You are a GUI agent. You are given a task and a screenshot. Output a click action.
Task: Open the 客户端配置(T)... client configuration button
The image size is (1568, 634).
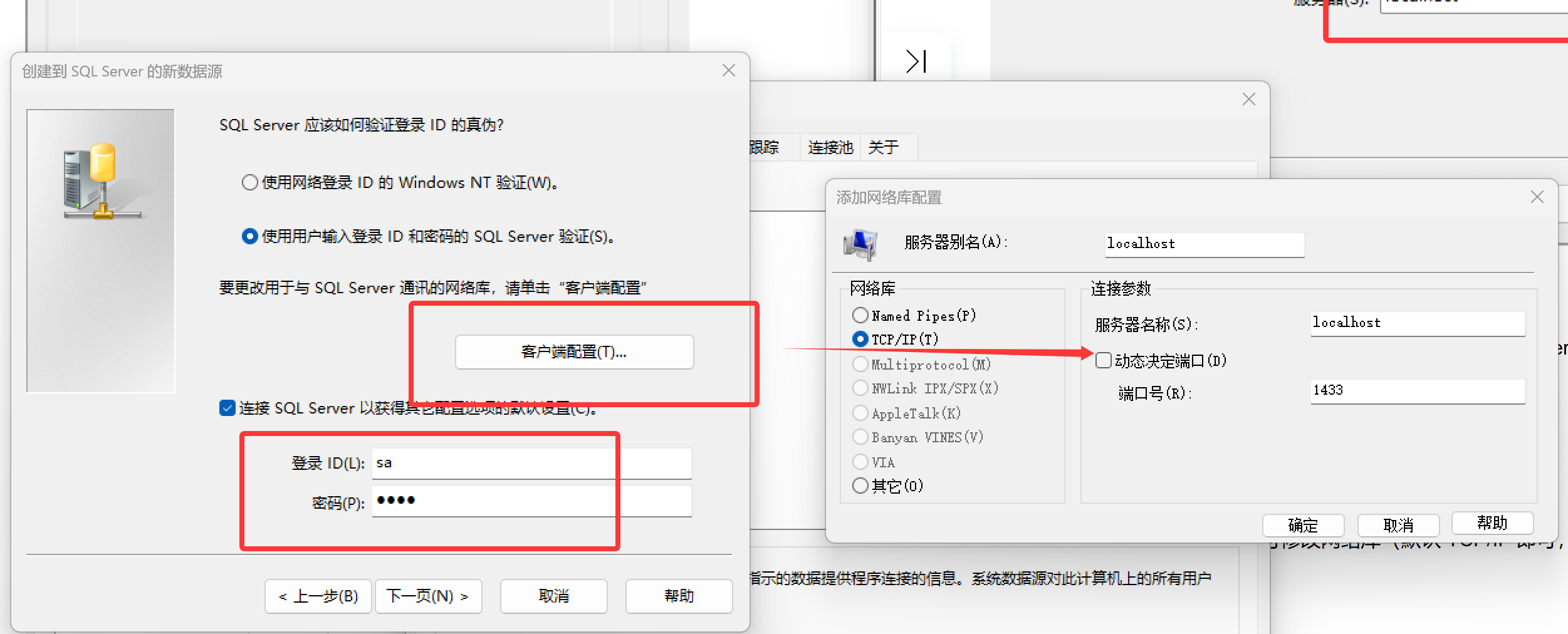point(574,352)
